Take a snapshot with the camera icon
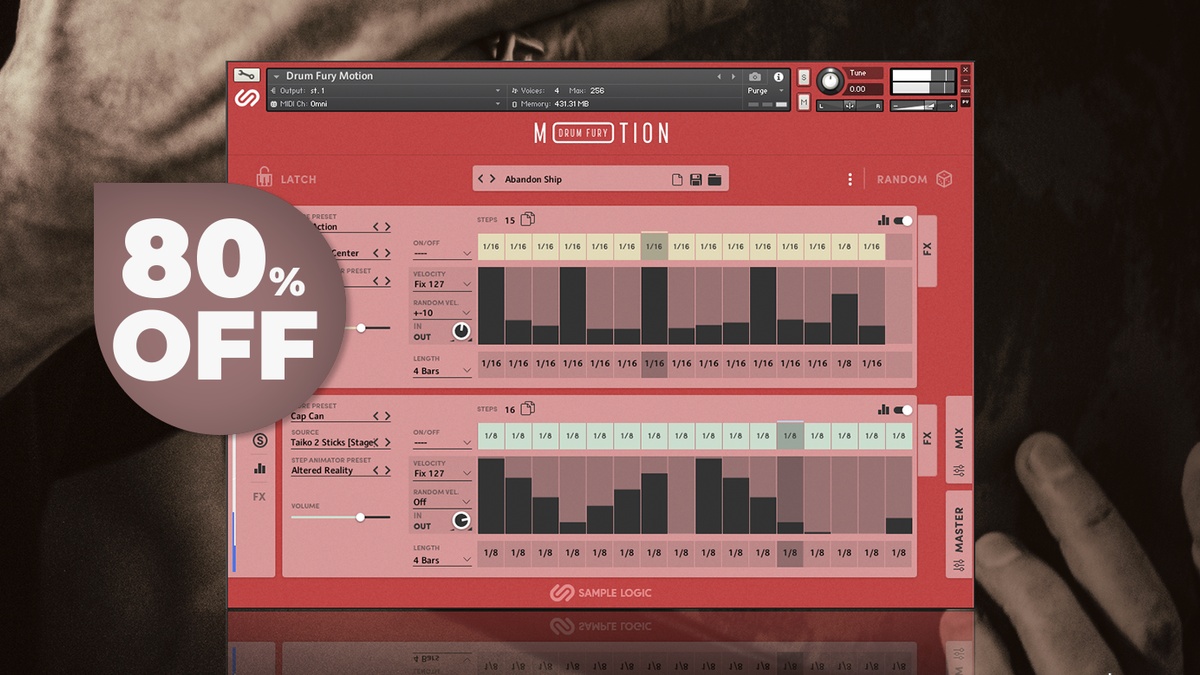Image resolution: width=1200 pixels, height=675 pixels. [x=755, y=76]
